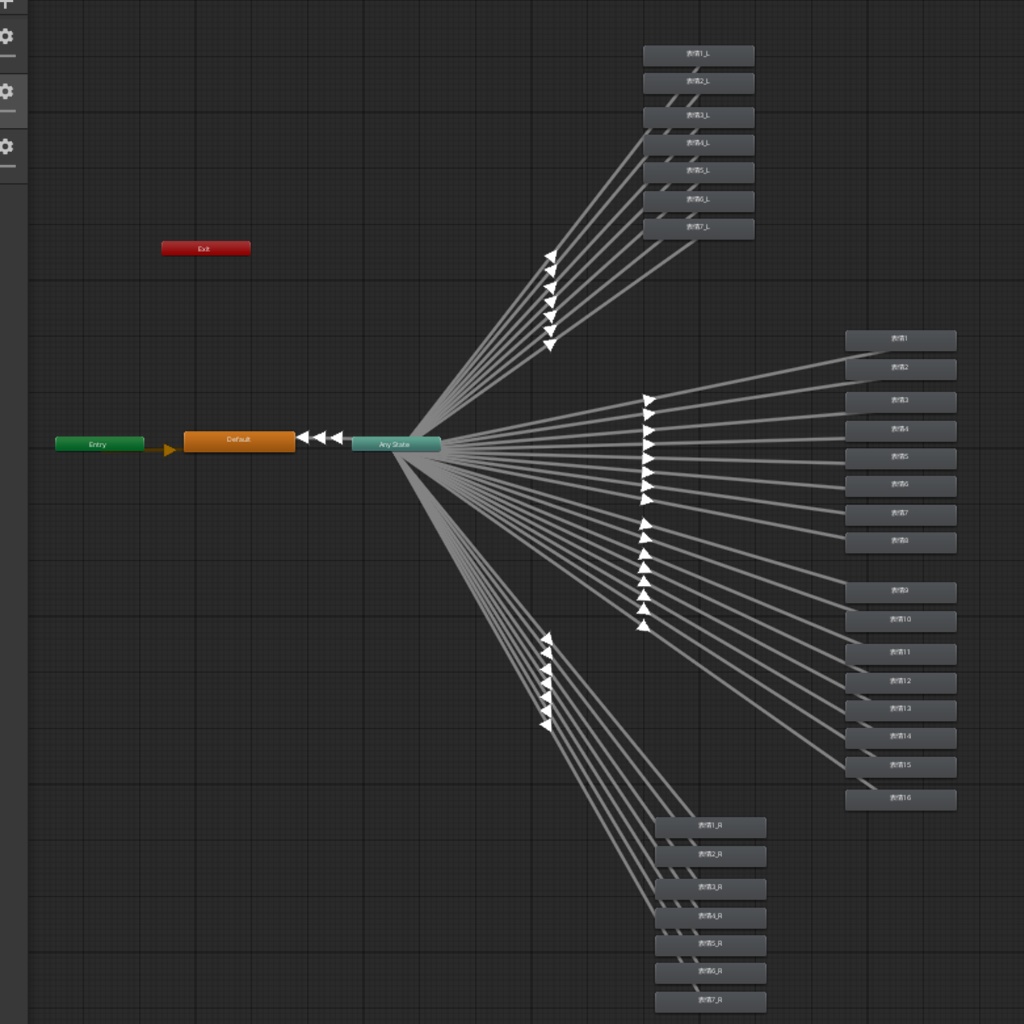Select the teal Any State node
This screenshot has height=1024, width=1024.
396,444
